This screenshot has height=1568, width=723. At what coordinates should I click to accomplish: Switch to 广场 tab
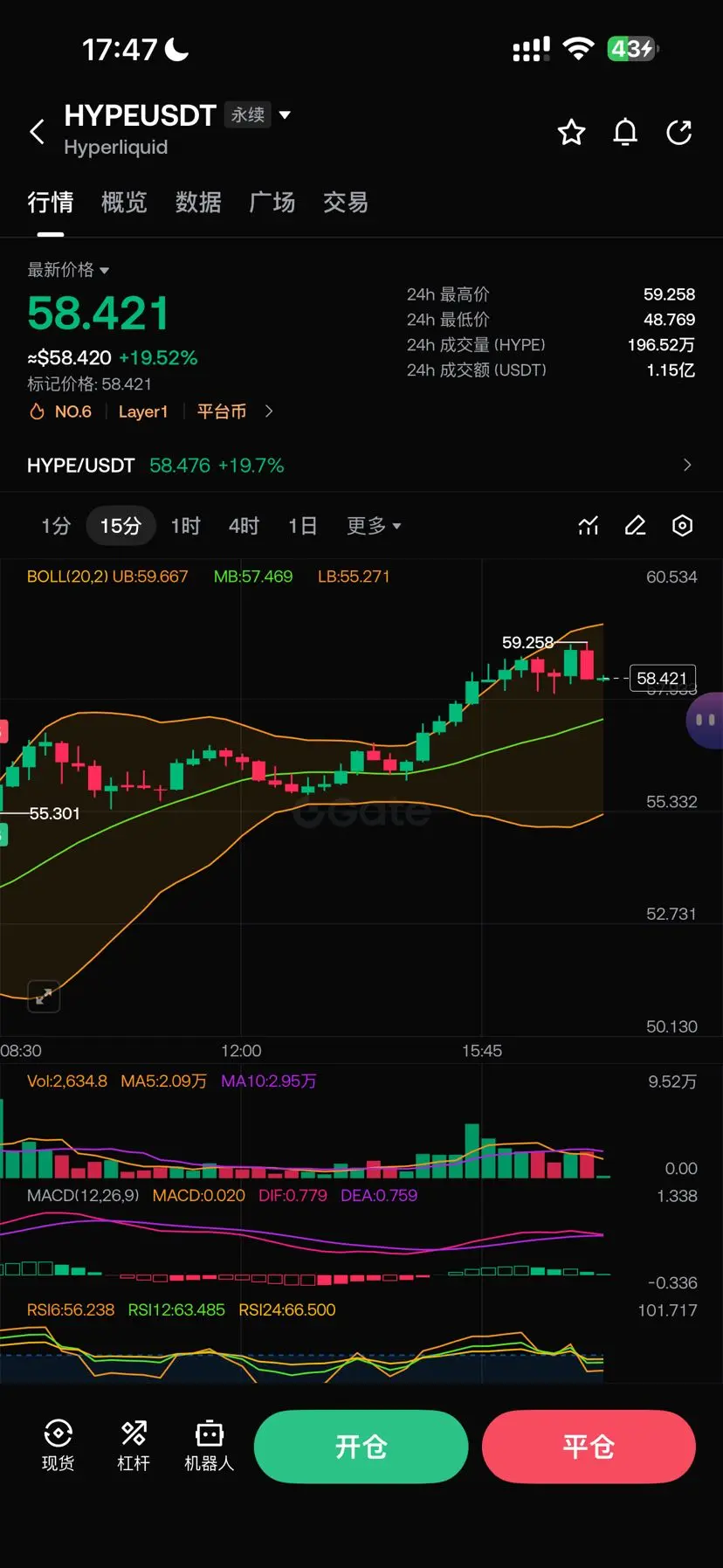[x=272, y=203]
